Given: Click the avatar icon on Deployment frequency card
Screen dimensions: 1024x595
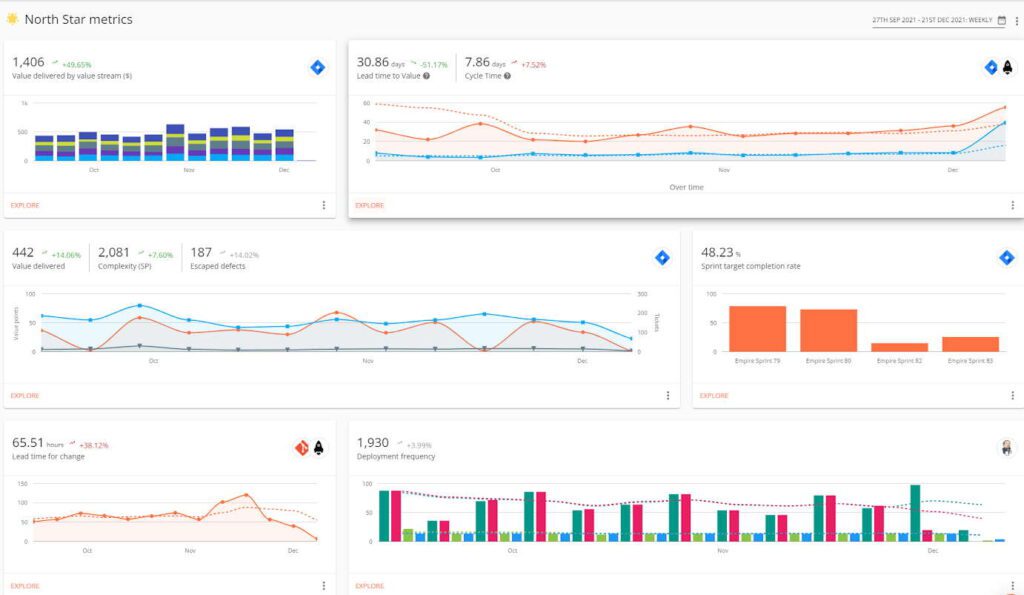Looking at the screenshot, I should pyautogui.click(x=1006, y=447).
